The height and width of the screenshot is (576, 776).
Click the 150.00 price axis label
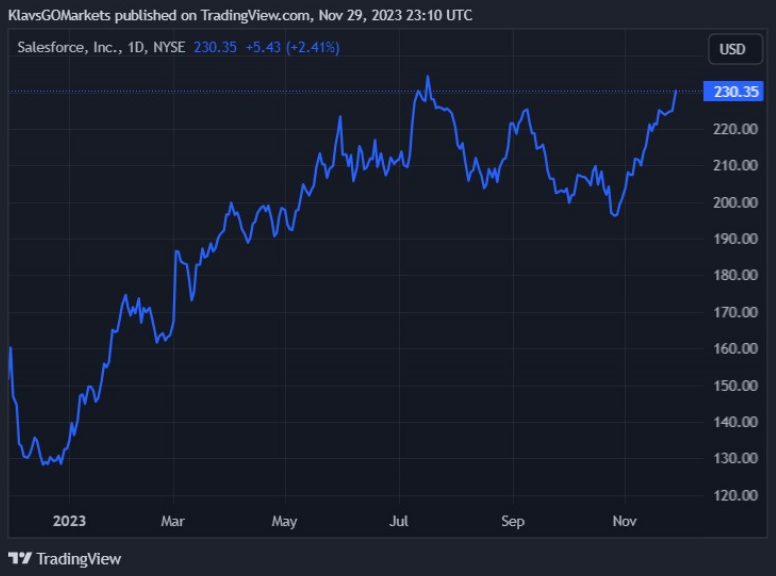pos(735,385)
